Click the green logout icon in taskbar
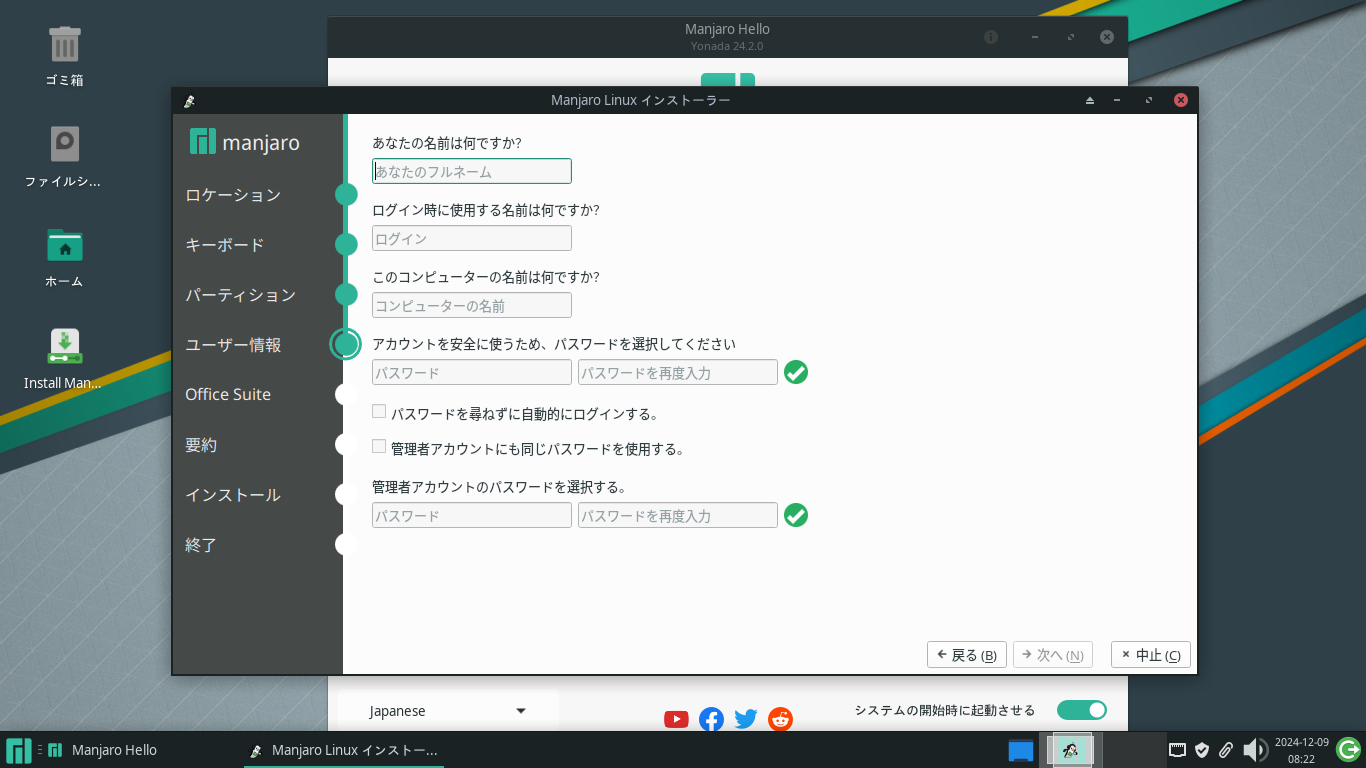The width and height of the screenshot is (1366, 768). (1348, 749)
